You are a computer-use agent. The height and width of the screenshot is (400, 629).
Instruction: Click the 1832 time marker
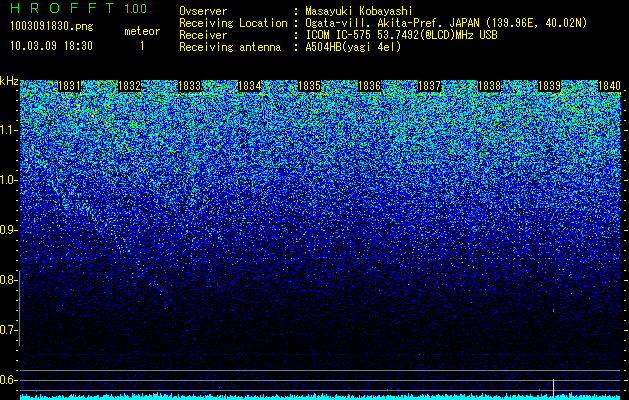(x=130, y=86)
